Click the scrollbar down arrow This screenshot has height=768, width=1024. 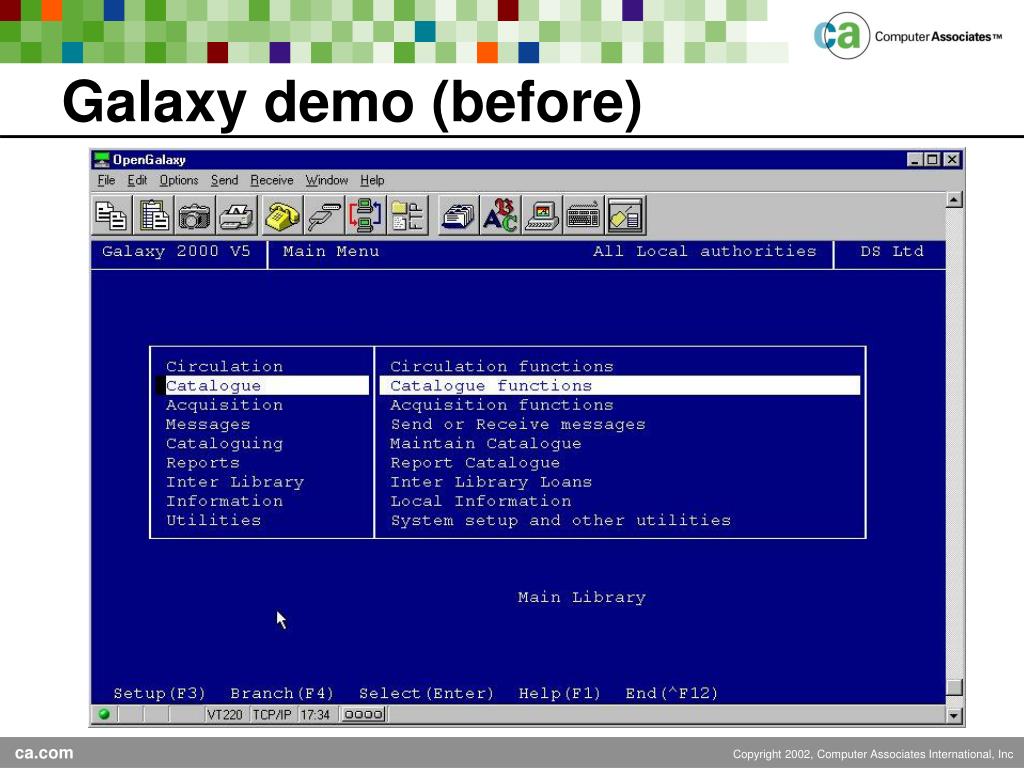pyautogui.click(x=954, y=715)
